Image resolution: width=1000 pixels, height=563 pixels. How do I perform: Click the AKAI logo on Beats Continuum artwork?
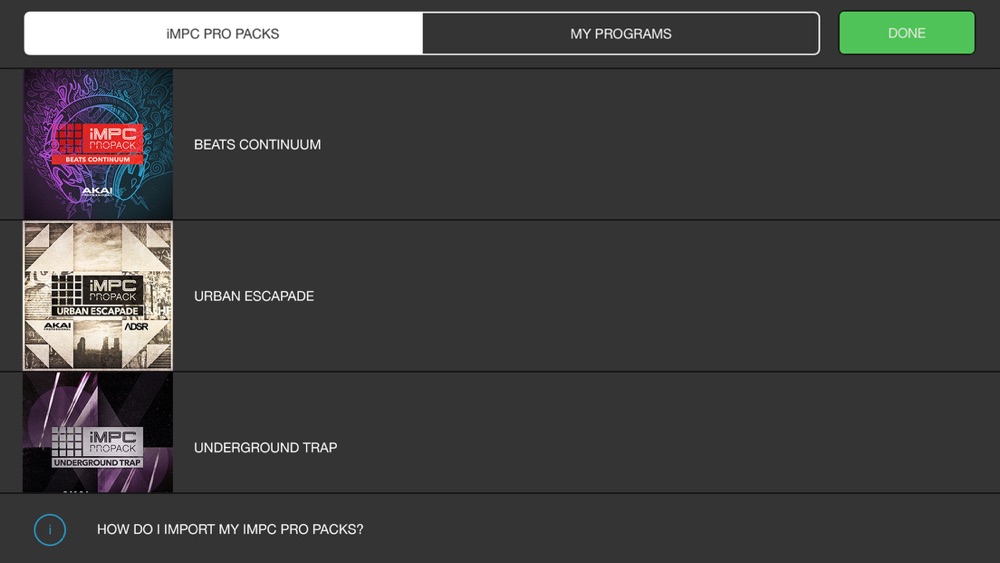coord(97,191)
